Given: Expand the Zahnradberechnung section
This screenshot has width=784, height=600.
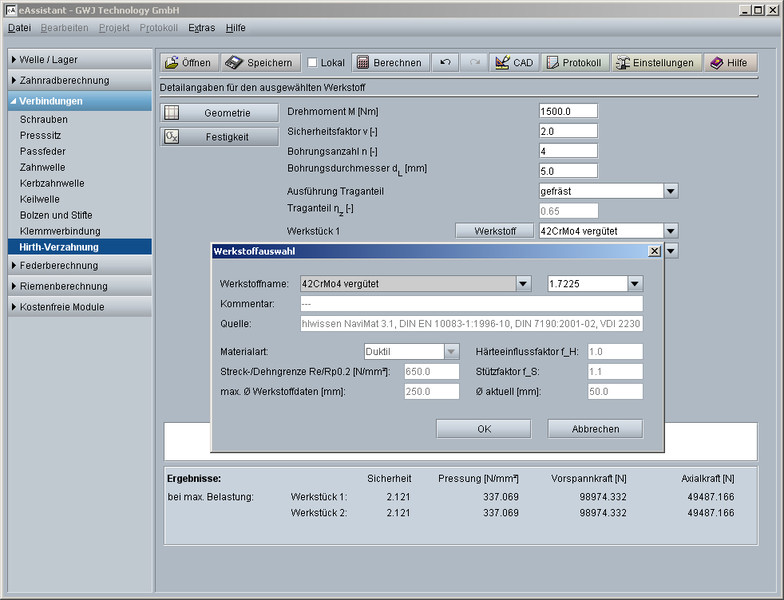Looking at the screenshot, I should click(80, 80).
